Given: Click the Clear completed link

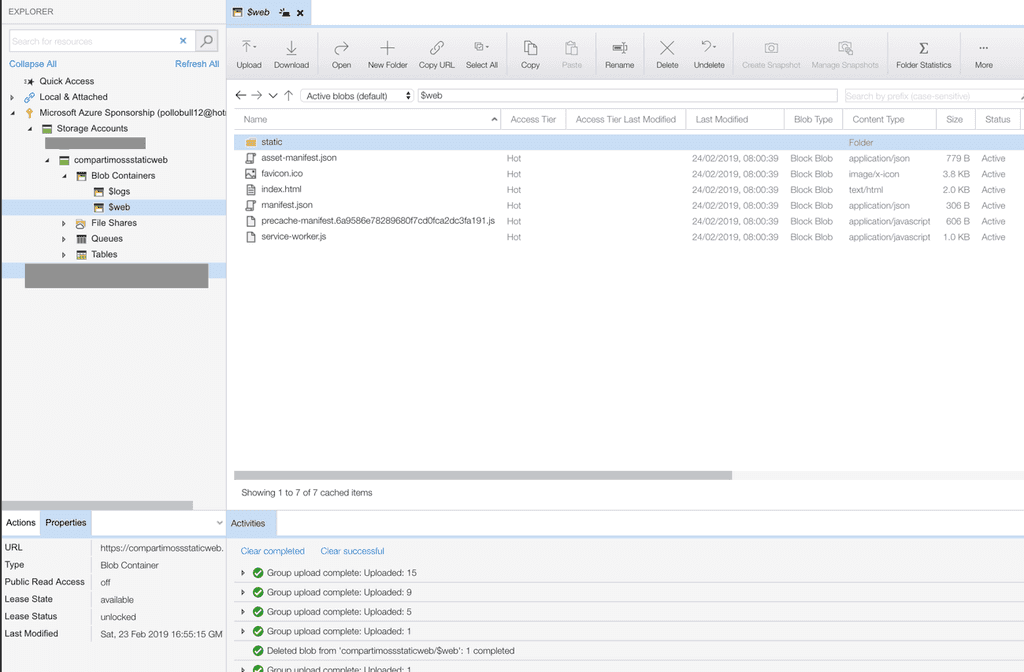Looking at the screenshot, I should point(272,551).
